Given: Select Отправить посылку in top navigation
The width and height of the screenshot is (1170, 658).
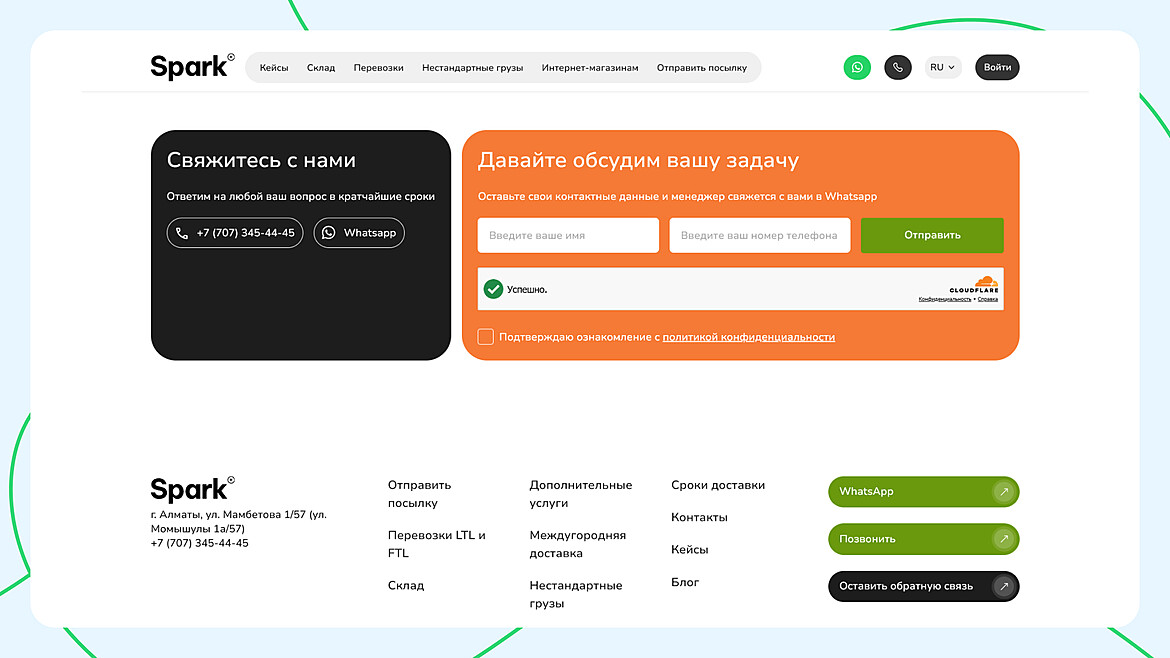Looking at the screenshot, I should point(701,68).
